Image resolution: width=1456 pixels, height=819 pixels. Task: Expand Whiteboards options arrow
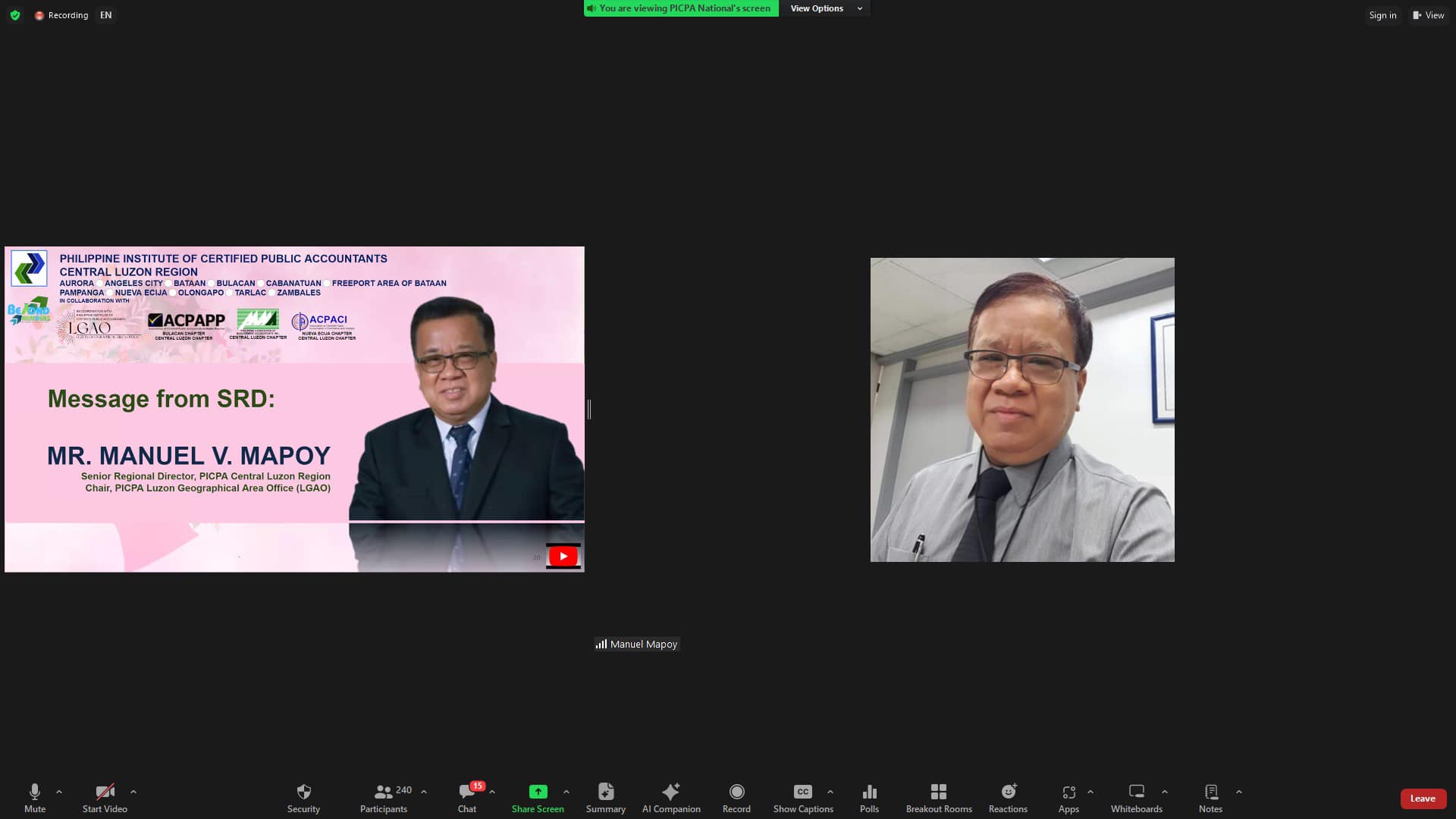1165,792
